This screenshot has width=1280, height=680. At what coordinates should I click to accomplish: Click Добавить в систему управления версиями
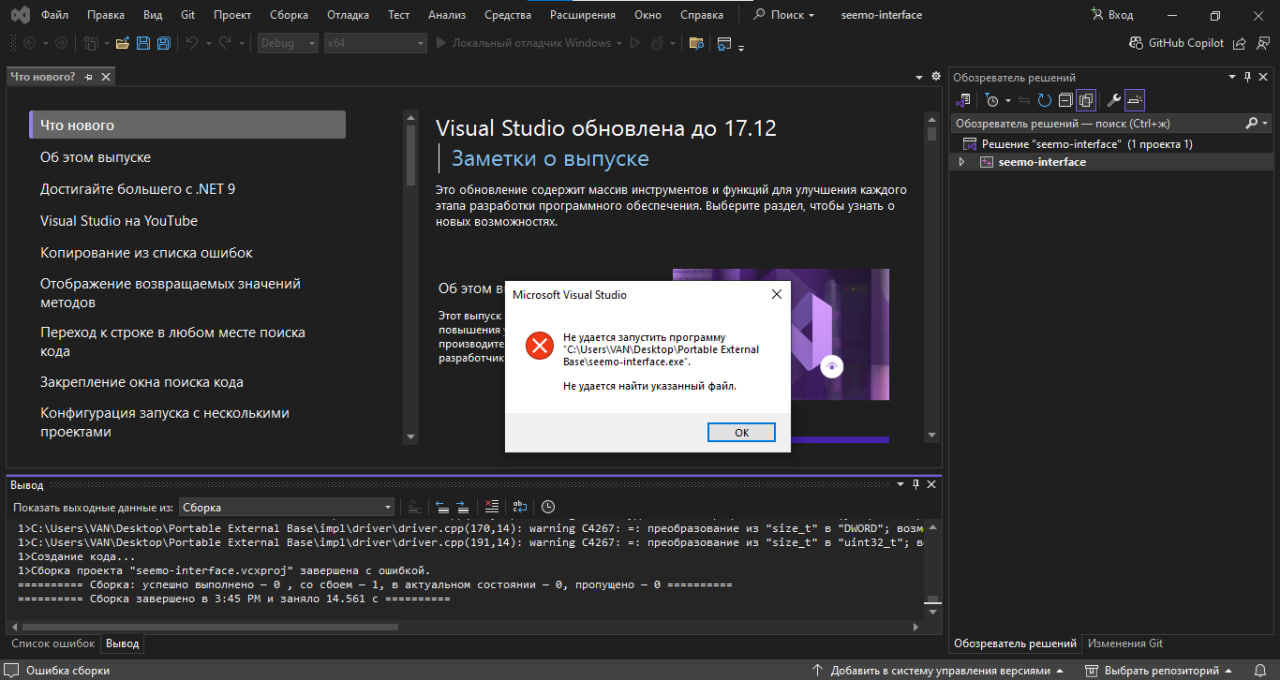pyautogui.click(x=937, y=670)
